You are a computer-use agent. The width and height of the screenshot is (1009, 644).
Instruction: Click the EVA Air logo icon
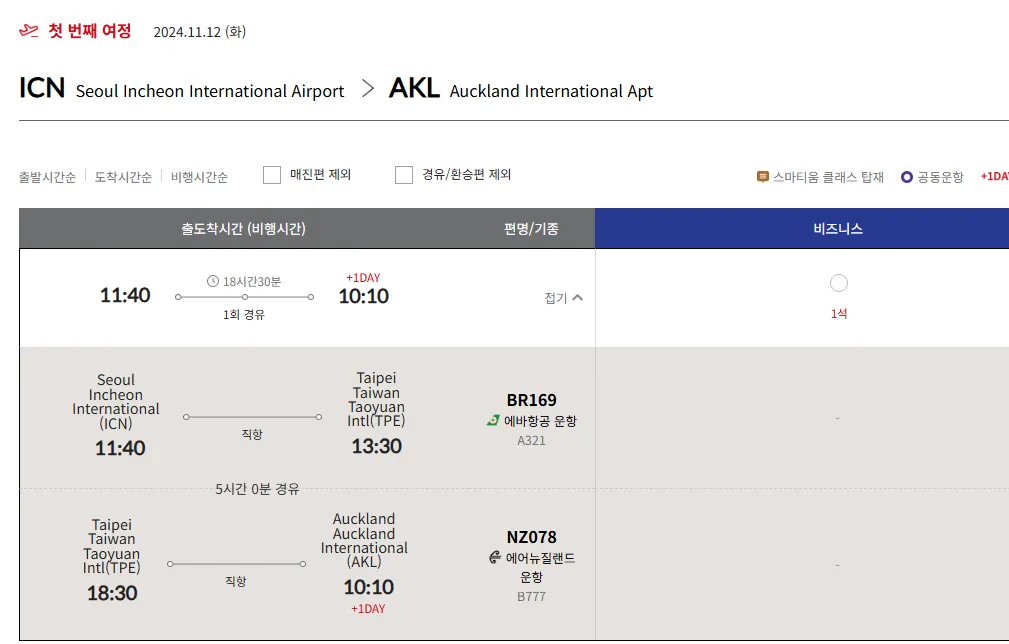tap(493, 421)
